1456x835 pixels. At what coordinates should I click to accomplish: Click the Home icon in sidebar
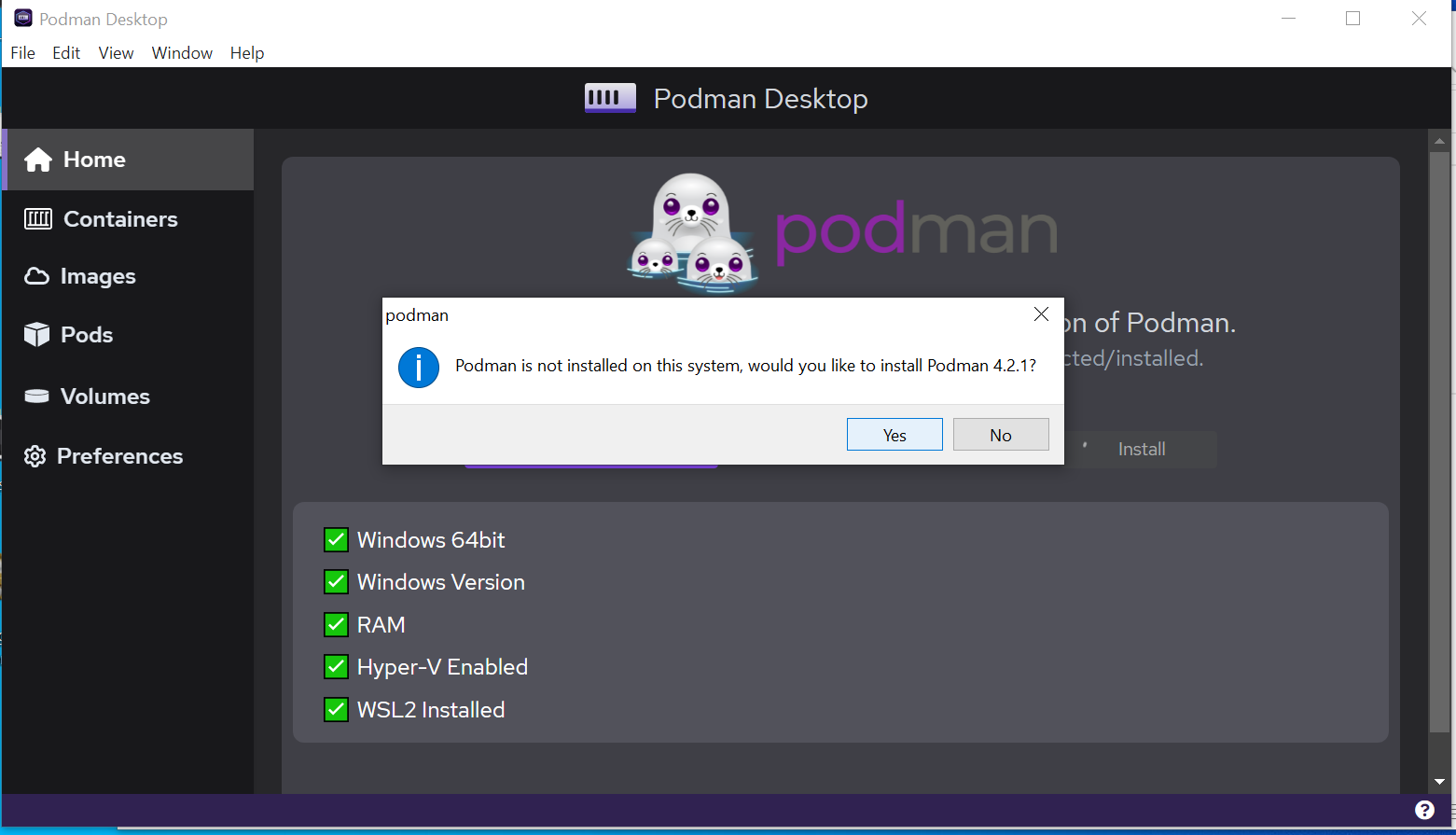[38, 160]
